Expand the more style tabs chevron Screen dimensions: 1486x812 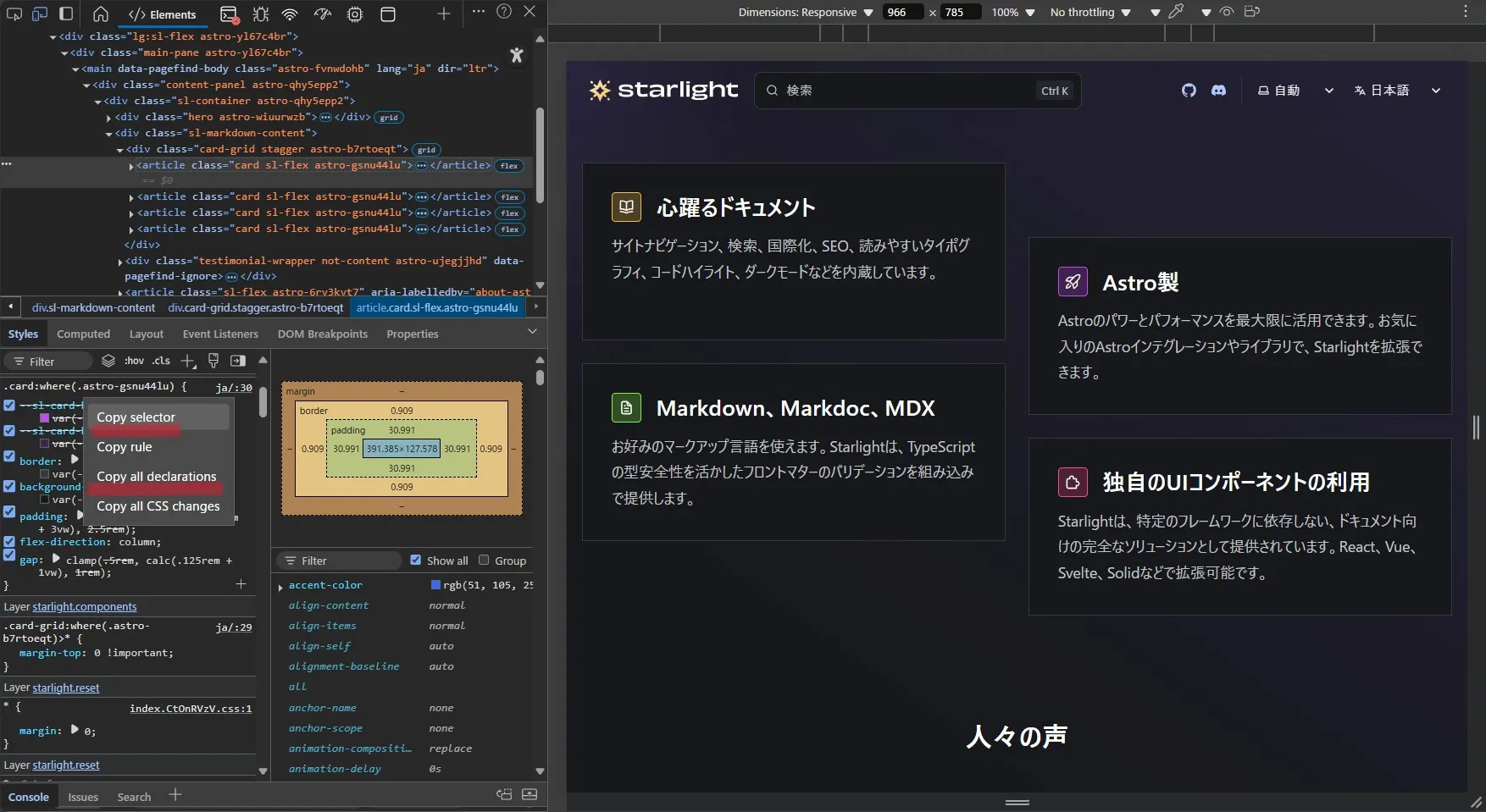click(x=532, y=332)
